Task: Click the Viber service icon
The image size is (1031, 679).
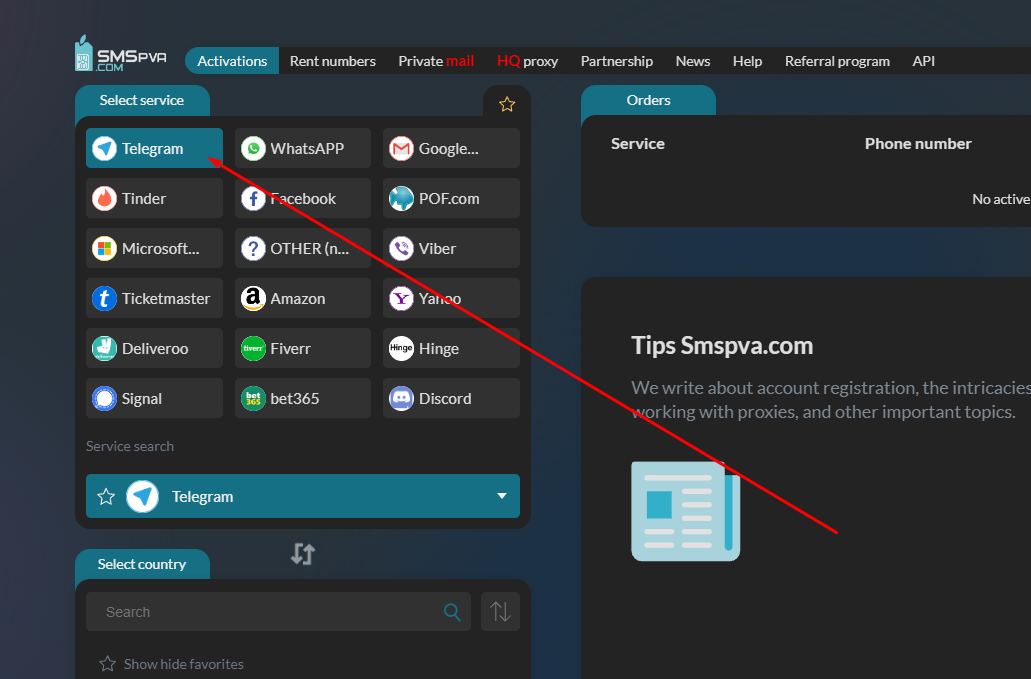Action: pyautogui.click(x=401, y=248)
